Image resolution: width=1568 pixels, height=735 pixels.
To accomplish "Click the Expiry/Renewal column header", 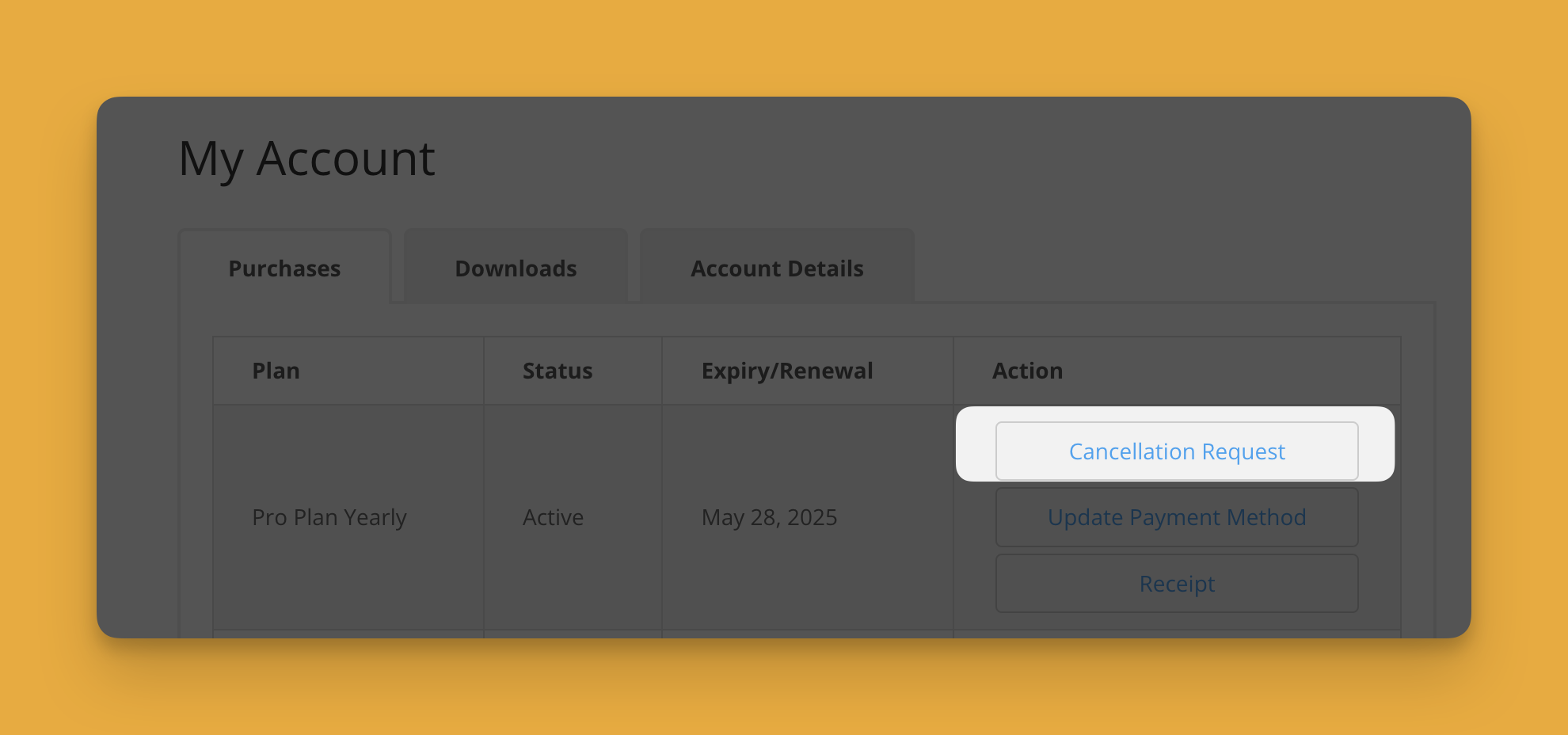I will click(x=787, y=370).
